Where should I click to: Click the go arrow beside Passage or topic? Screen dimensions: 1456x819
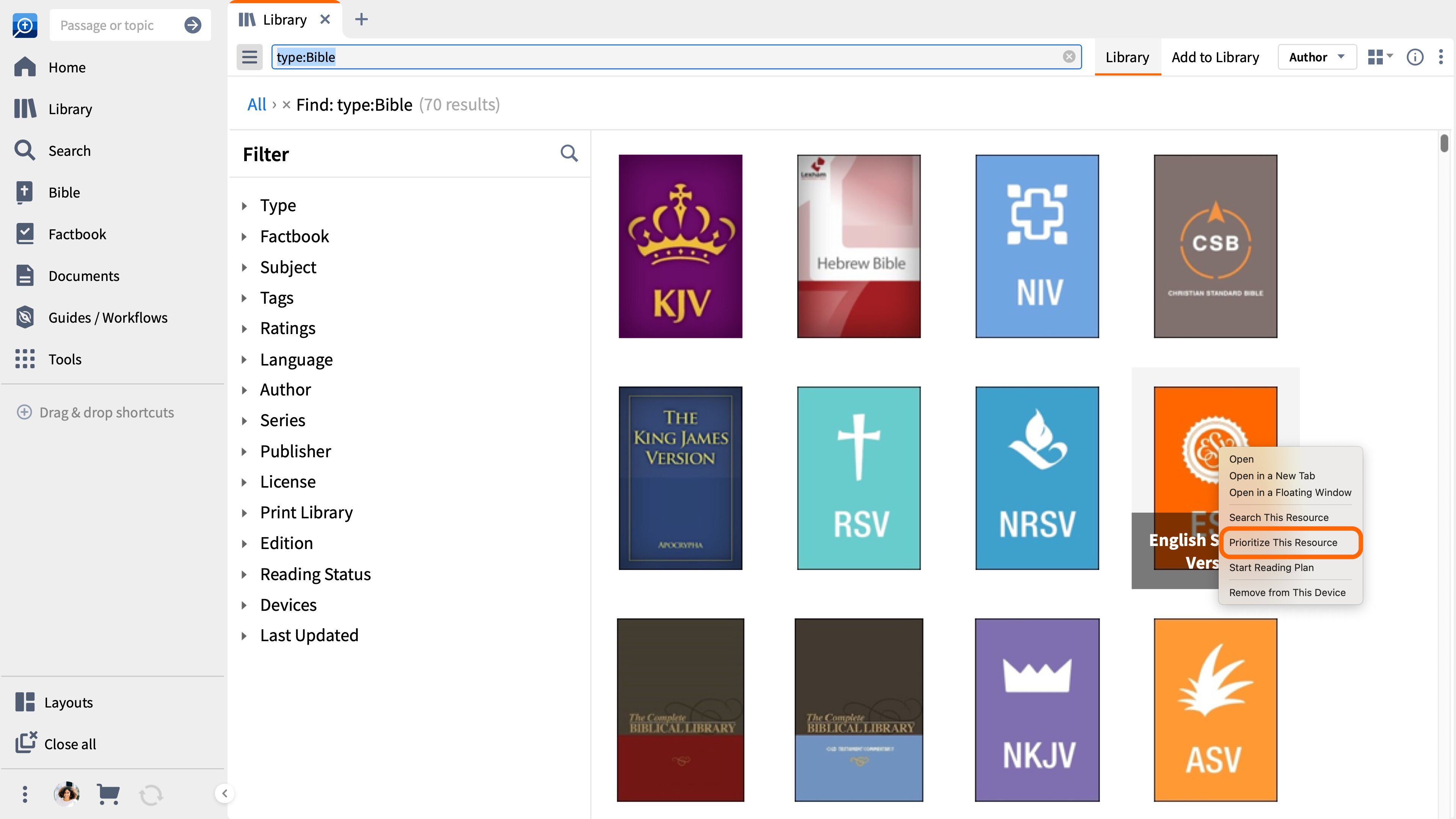[193, 25]
